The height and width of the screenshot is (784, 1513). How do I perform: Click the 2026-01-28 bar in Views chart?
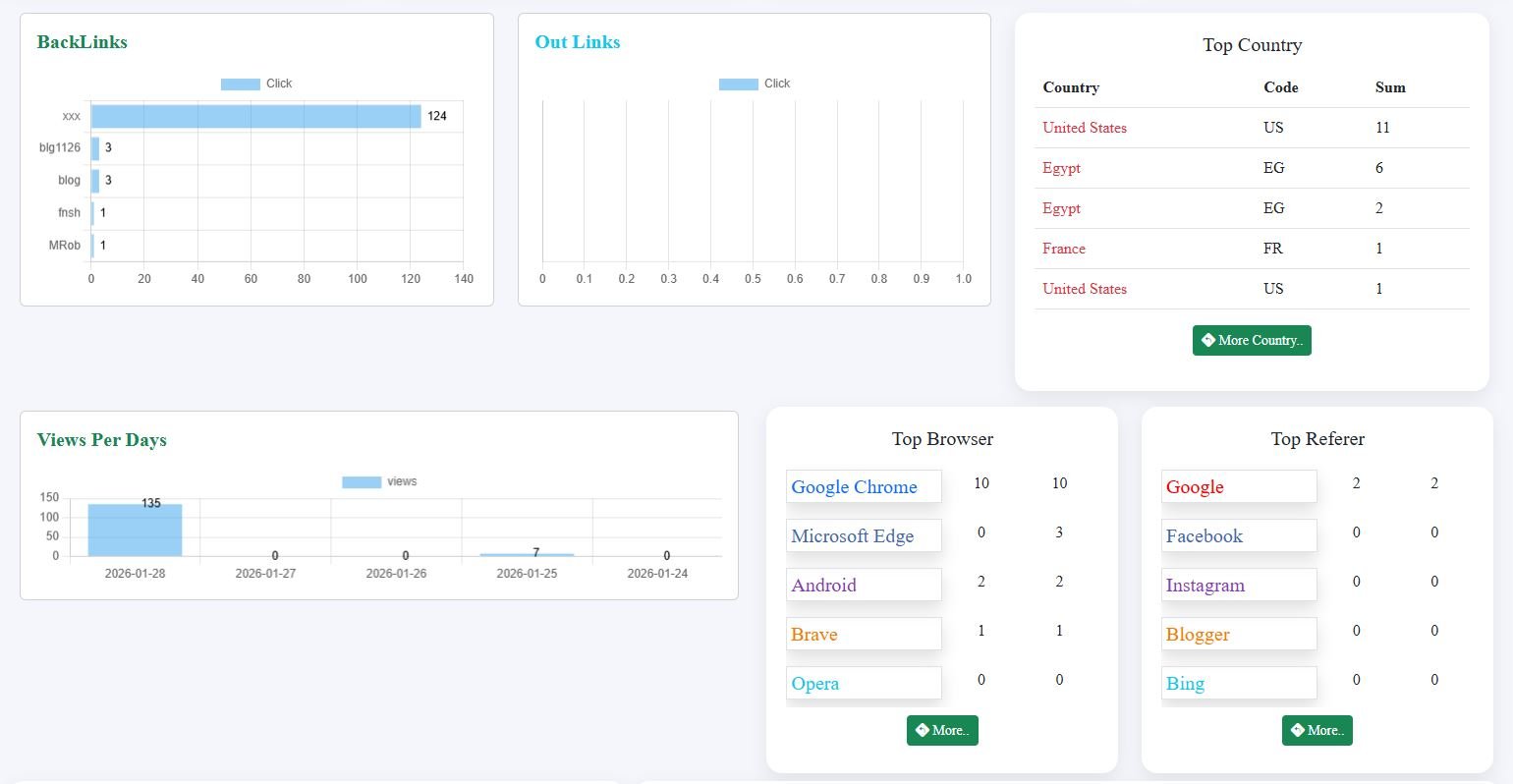(x=135, y=531)
